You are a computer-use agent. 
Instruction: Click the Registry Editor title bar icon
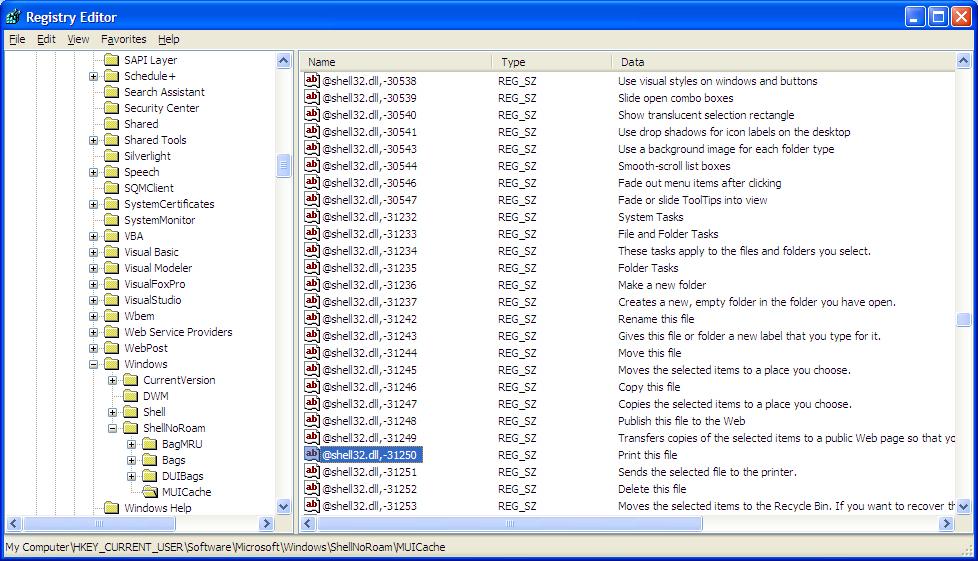[x=14, y=17]
